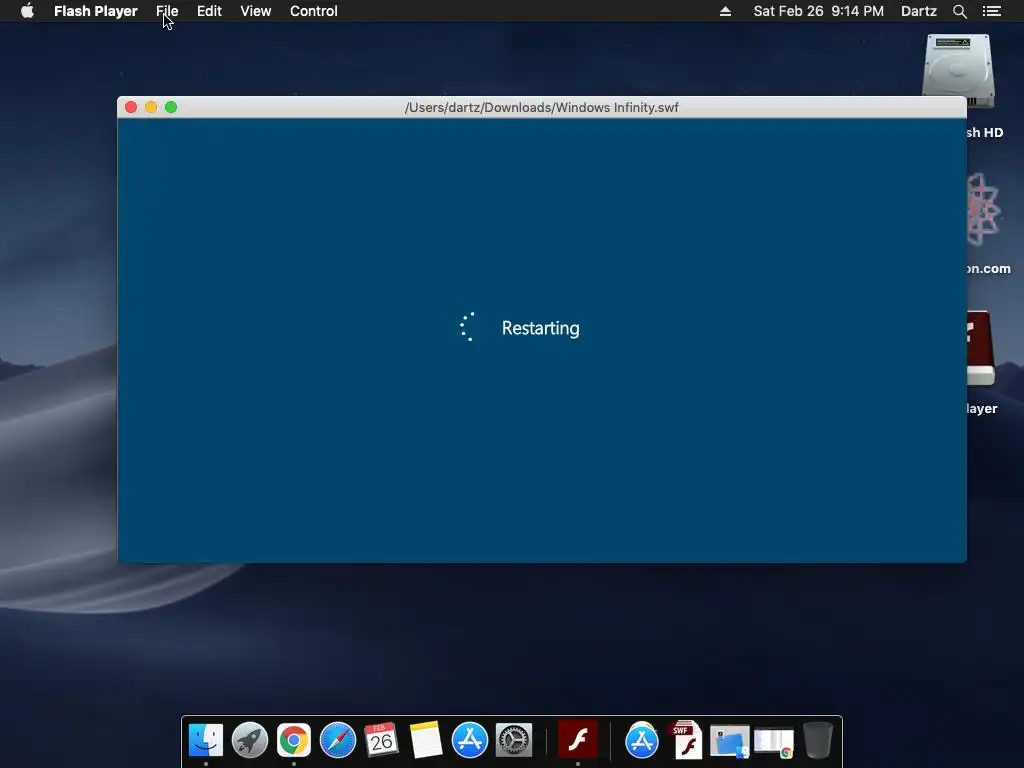
Task: Click the spinning loading dots indicator
Action: coord(468,327)
